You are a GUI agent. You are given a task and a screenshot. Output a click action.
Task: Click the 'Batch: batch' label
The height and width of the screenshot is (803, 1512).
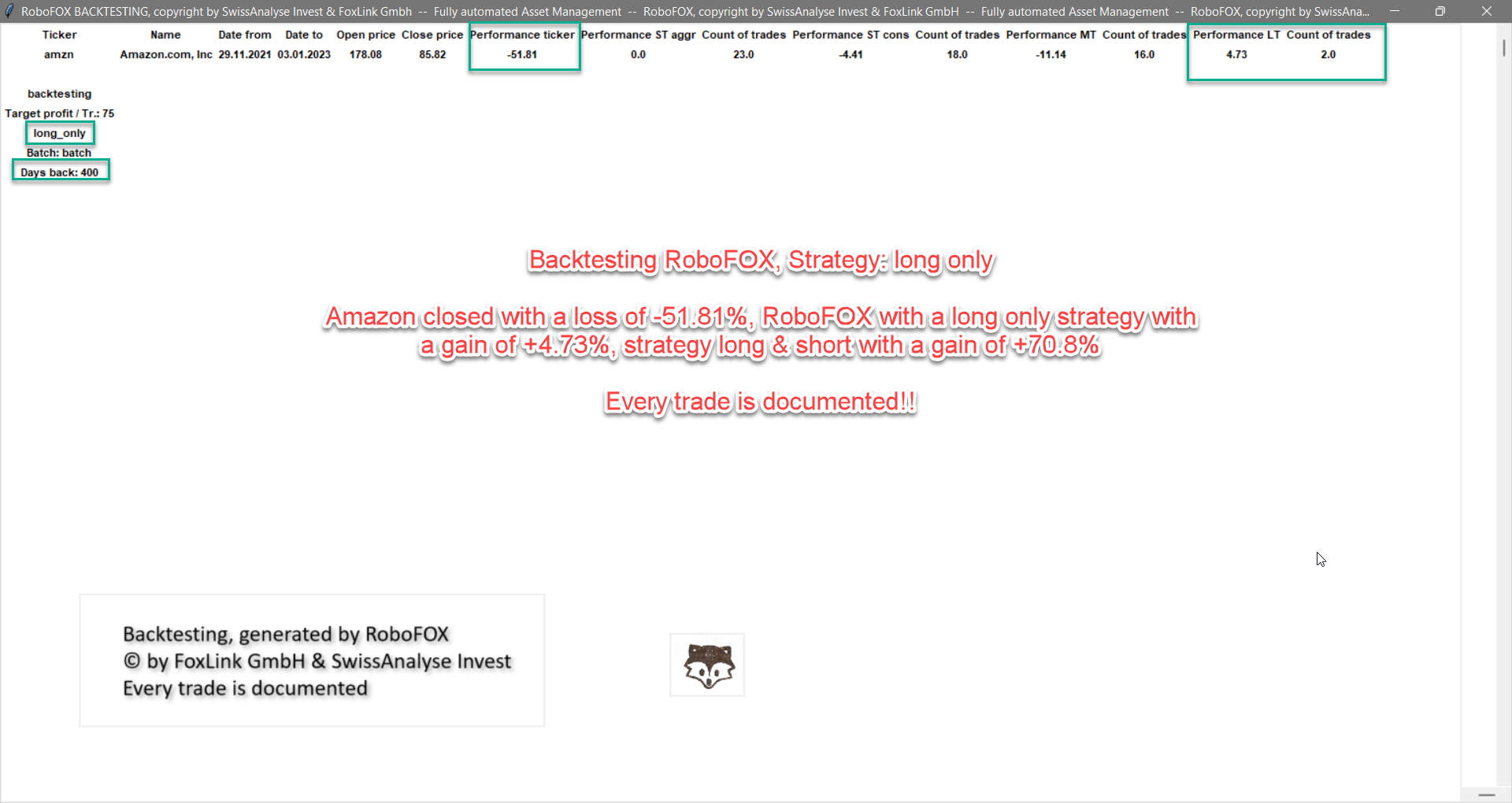(x=59, y=153)
